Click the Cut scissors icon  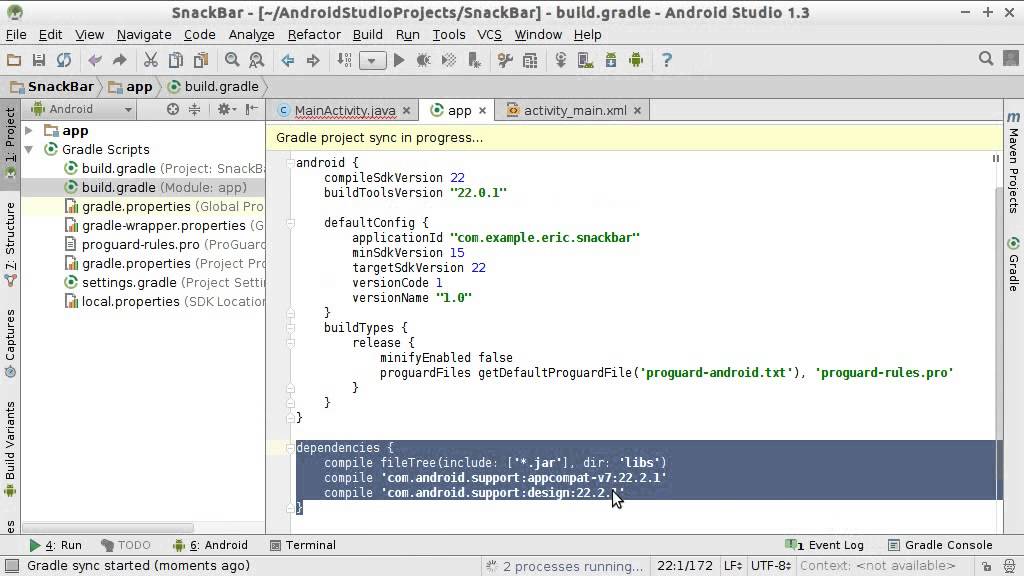tap(151, 60)
